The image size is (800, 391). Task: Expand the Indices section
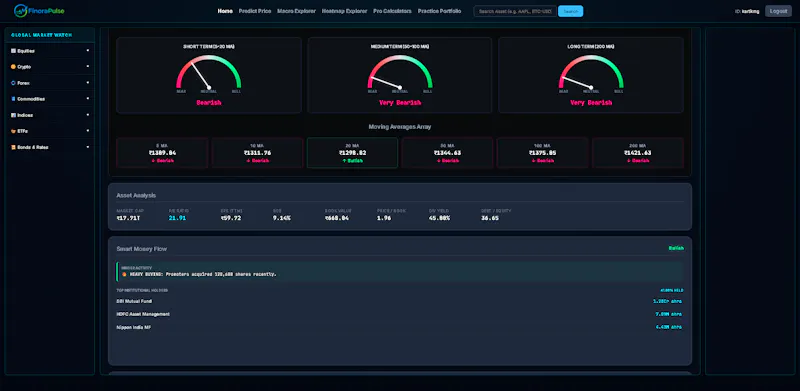coord(88,115)
